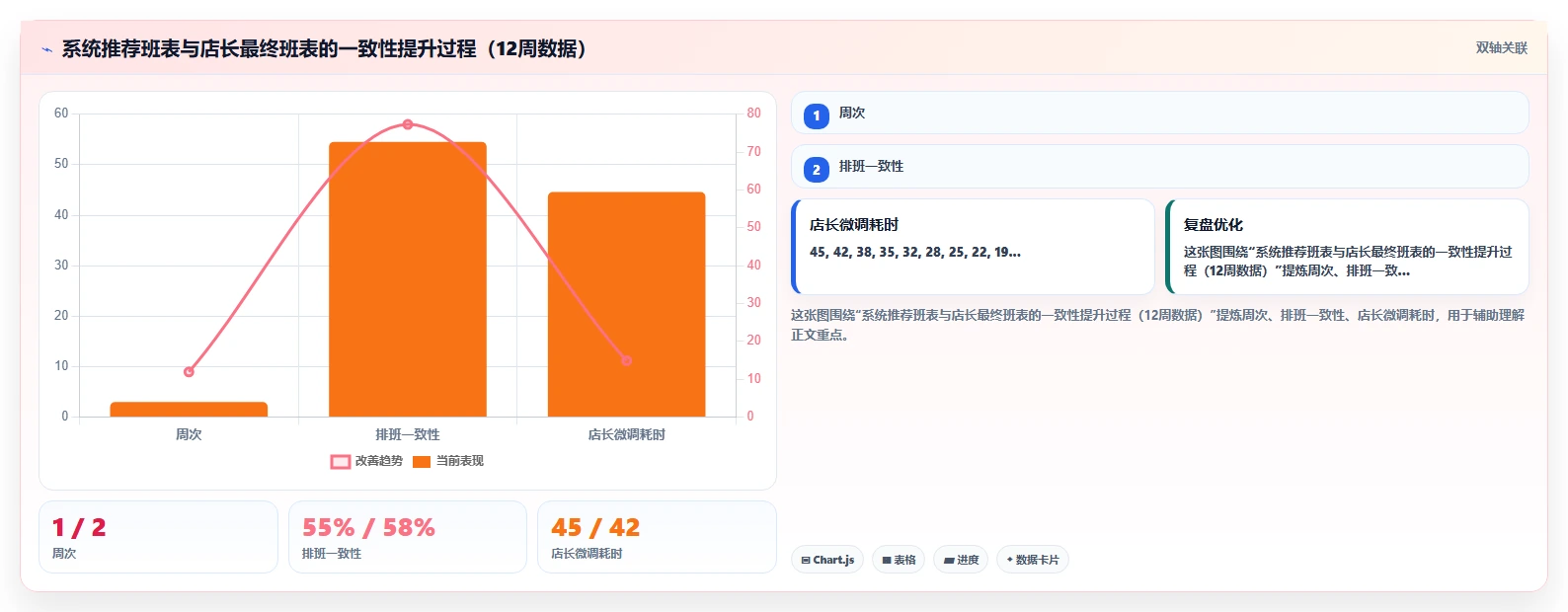Click the number 2 badge next to 排班一致性
This screenshot has height=612, width=1568.
click(816, 170)
